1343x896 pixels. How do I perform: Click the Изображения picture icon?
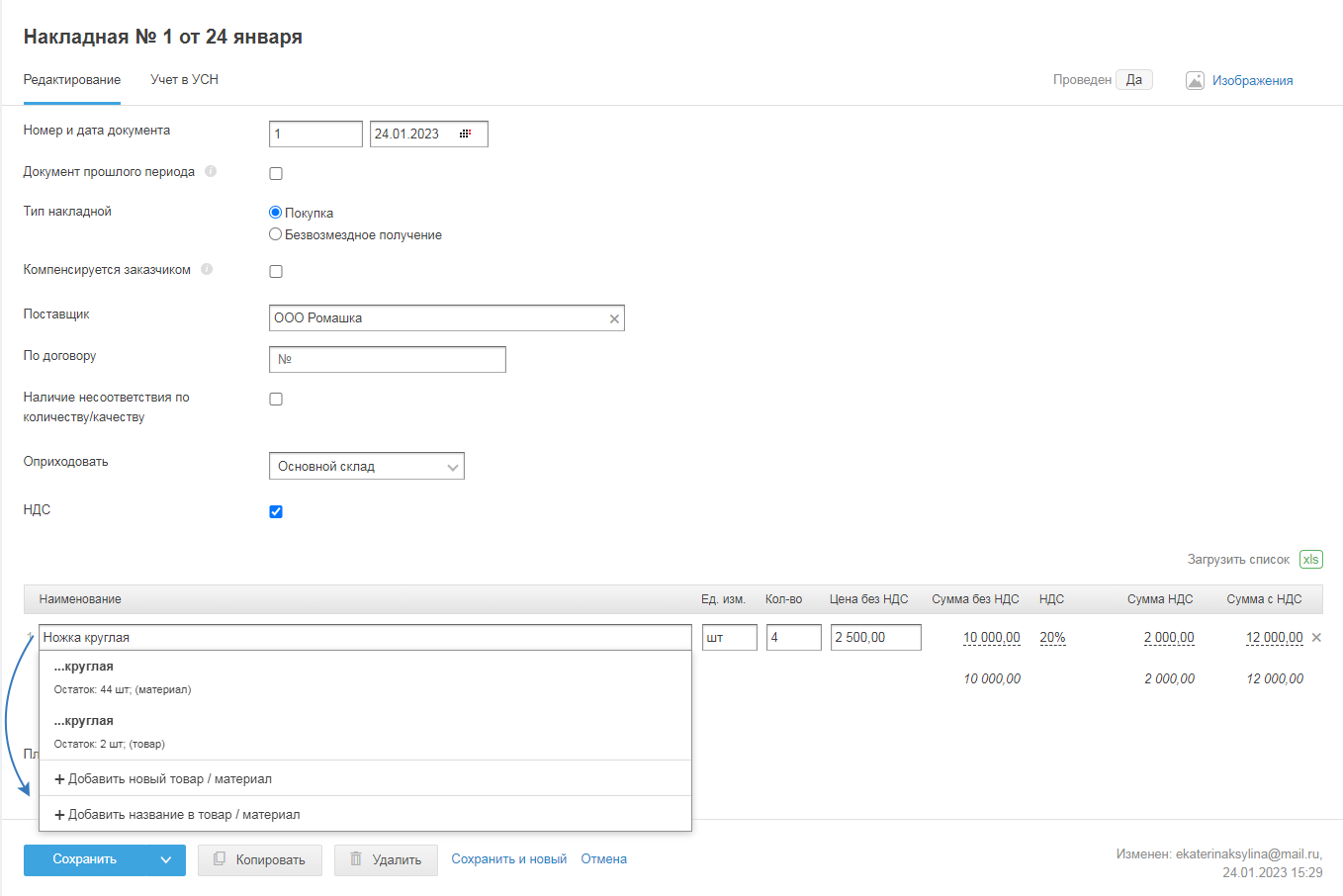click(1195, 81)
